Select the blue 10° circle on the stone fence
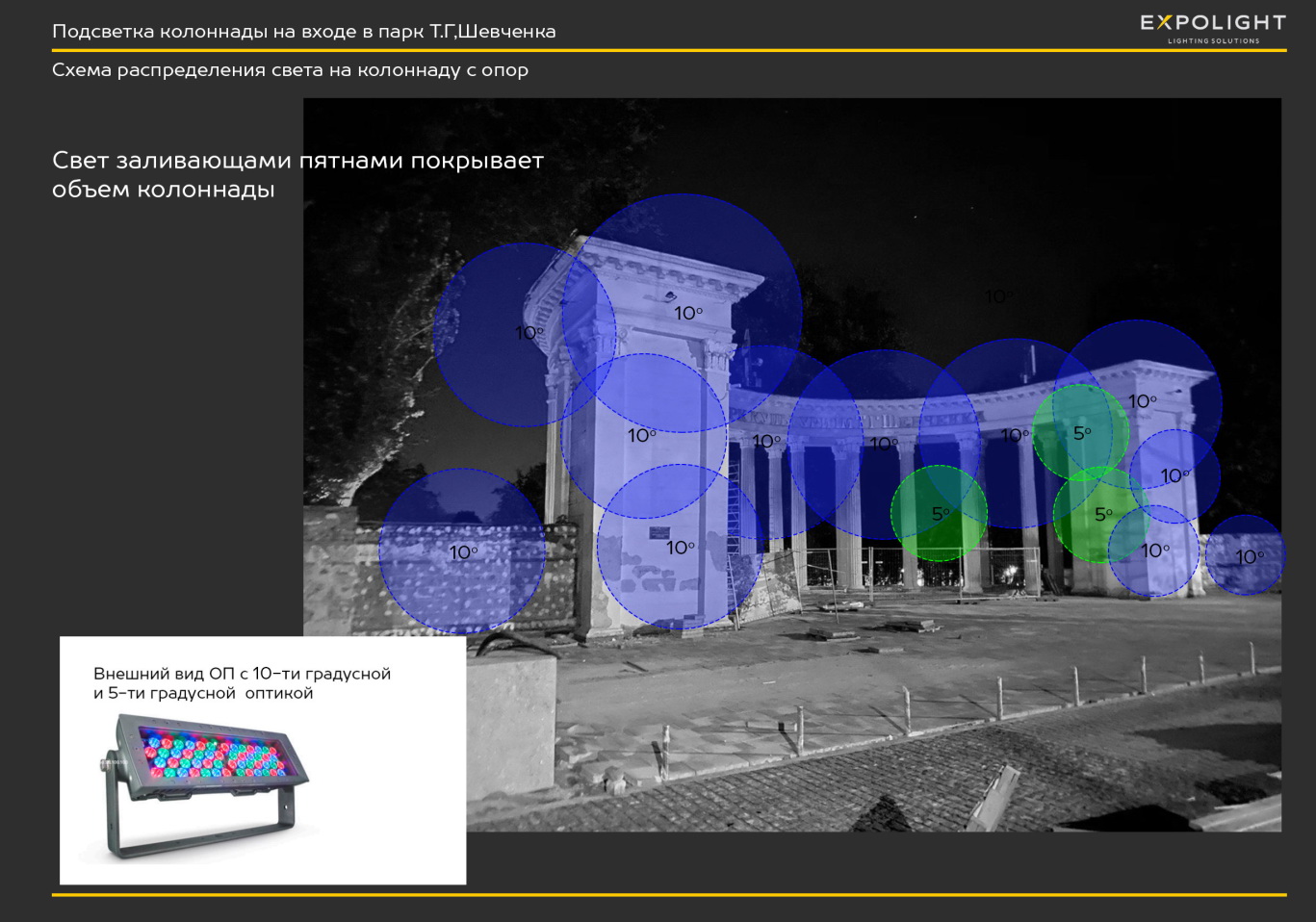The image size is (1316, 922). [463, 551]
